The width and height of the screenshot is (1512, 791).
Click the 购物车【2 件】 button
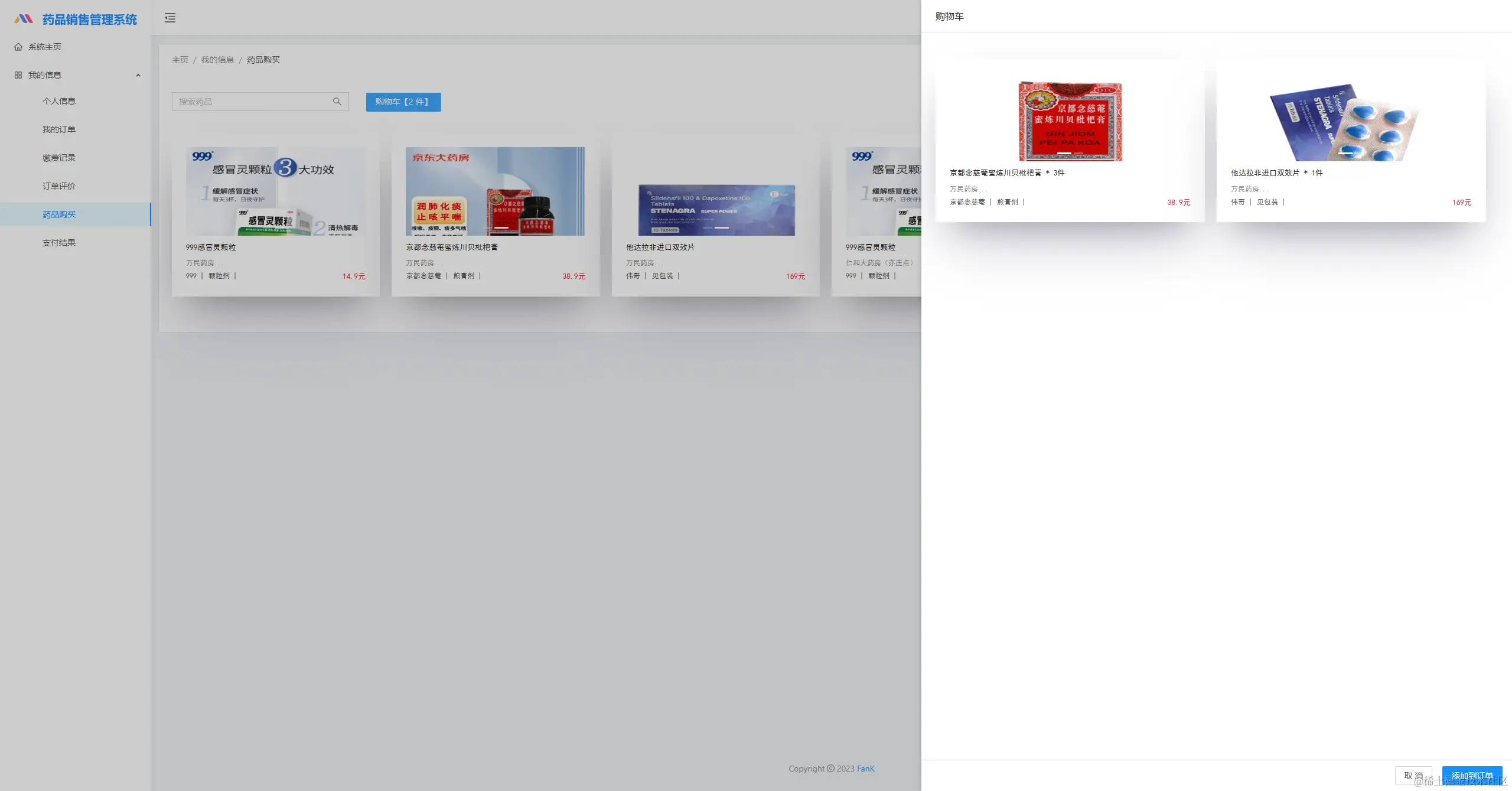(403, 102)
